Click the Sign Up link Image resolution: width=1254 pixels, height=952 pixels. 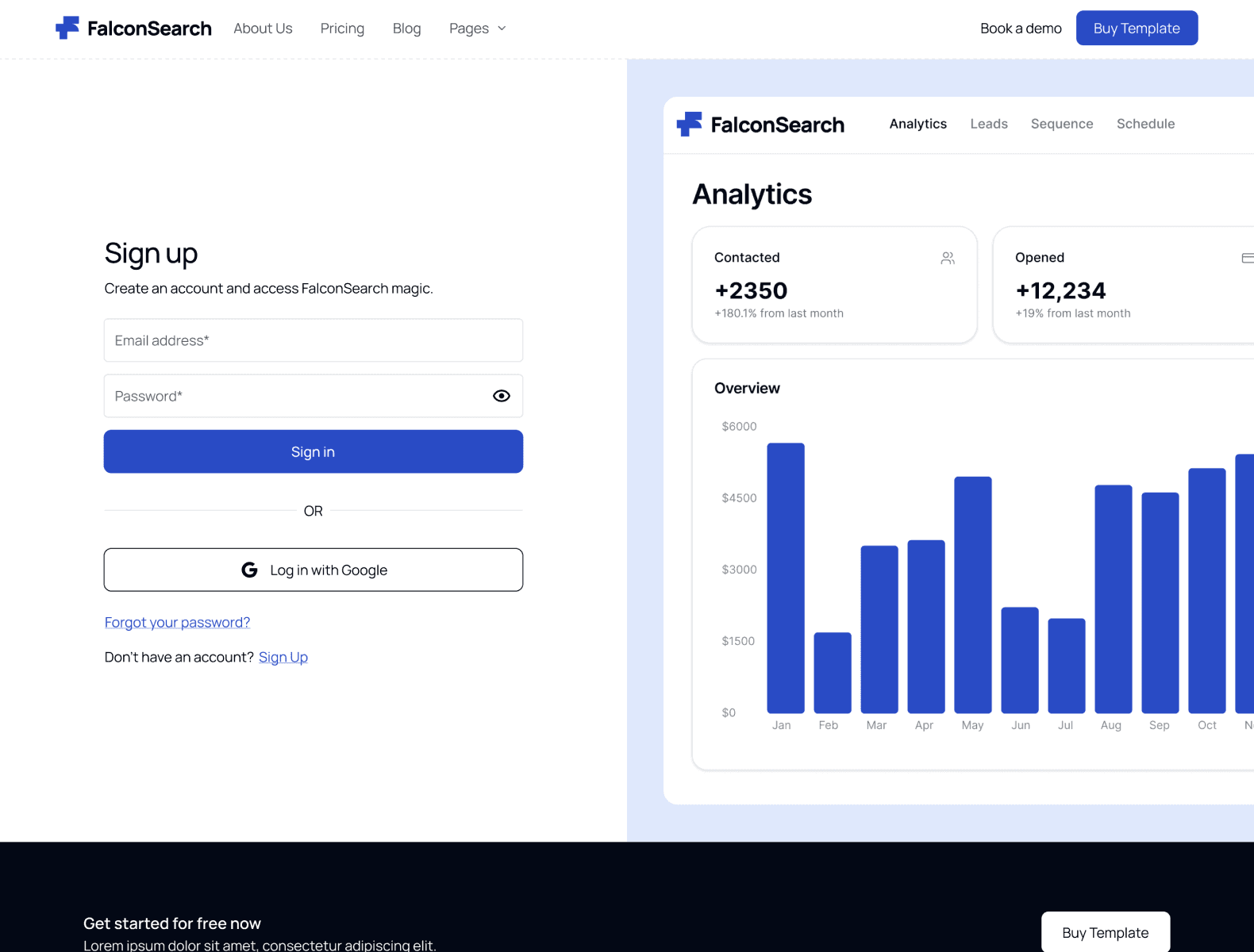pyautogui.click(x=283, y=657)
